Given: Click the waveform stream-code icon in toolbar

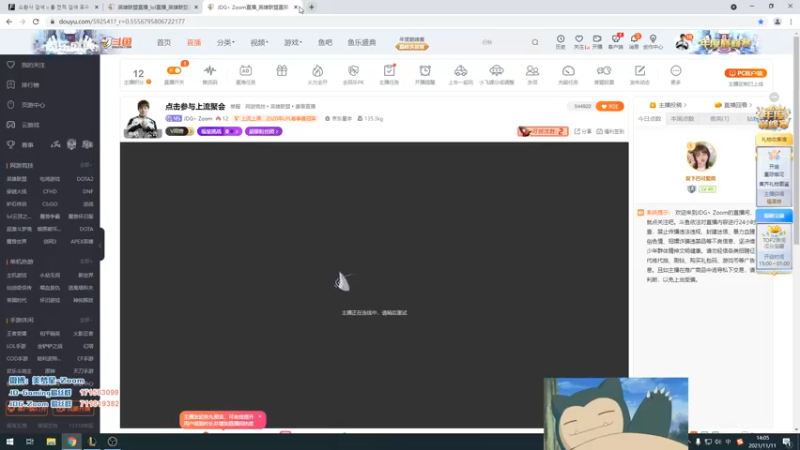Looking at the screenshot, I should (x=210, y=70).
